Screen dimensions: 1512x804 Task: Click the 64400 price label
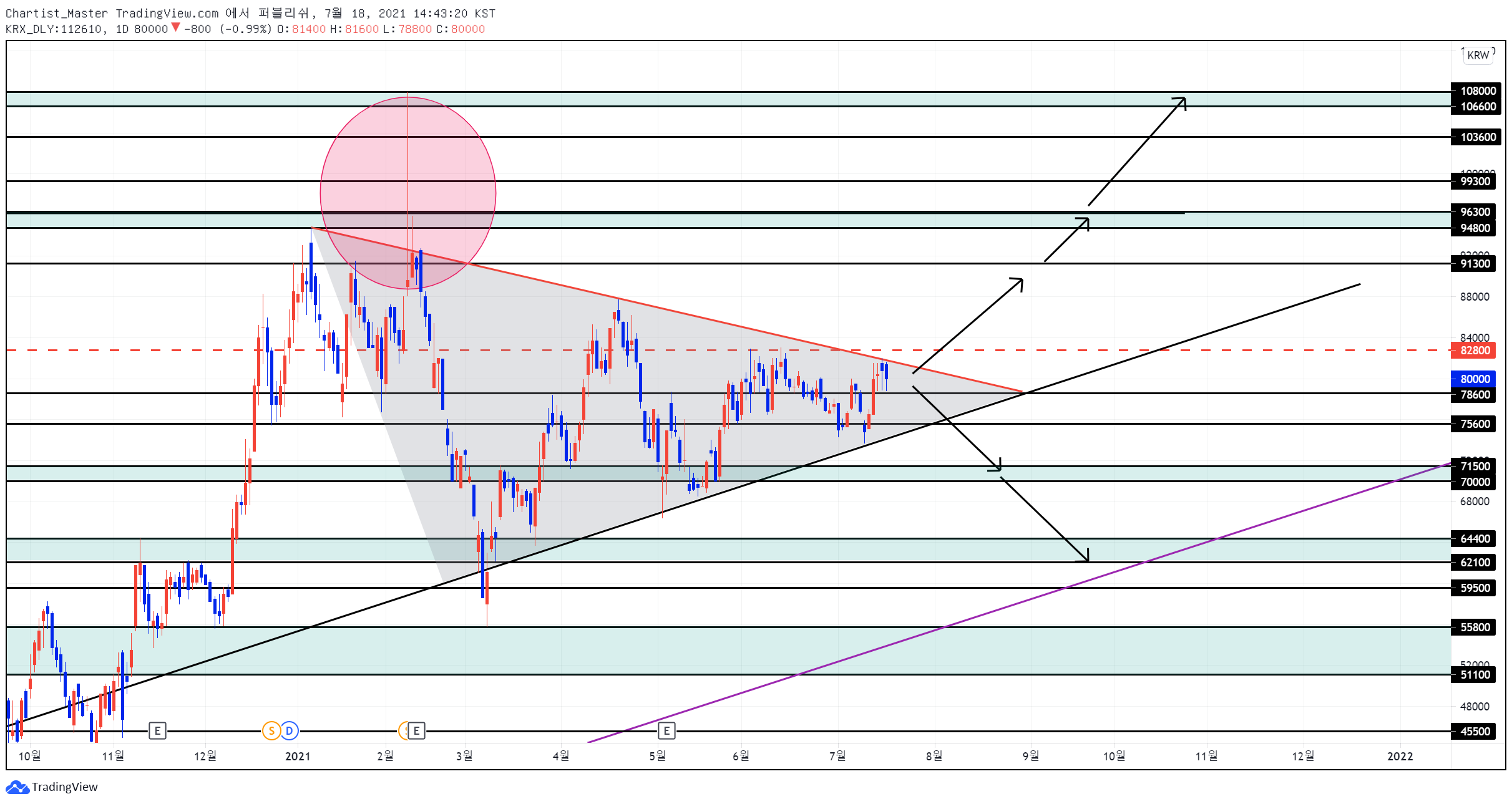pos(1473,539)
